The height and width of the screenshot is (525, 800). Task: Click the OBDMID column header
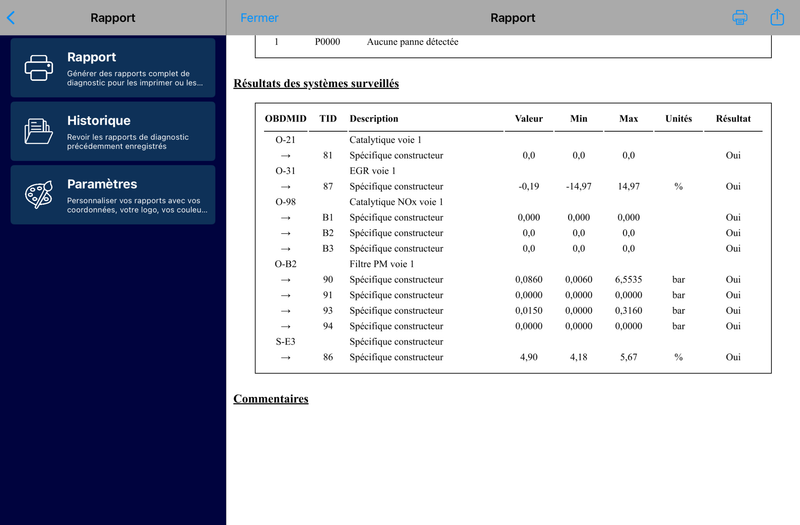(x=285, y=118)
